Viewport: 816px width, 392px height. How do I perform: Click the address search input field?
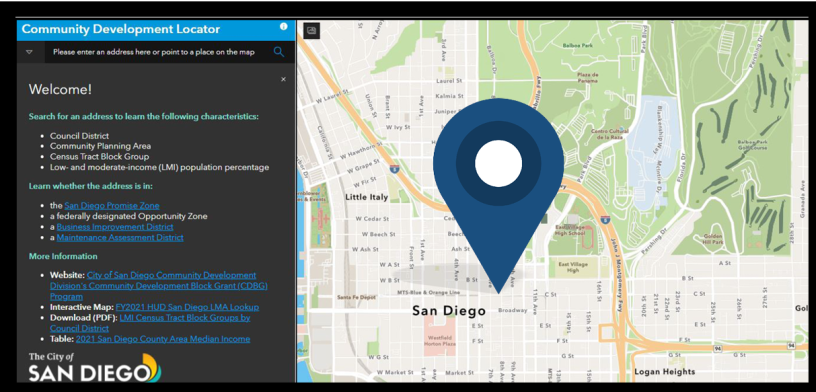[x=154, y=52]
